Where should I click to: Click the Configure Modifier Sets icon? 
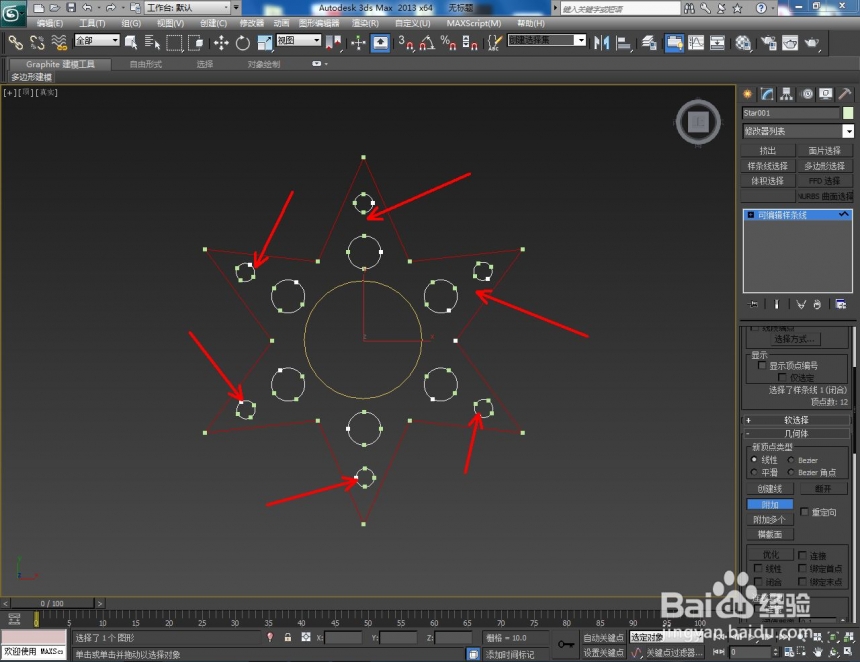840,304
